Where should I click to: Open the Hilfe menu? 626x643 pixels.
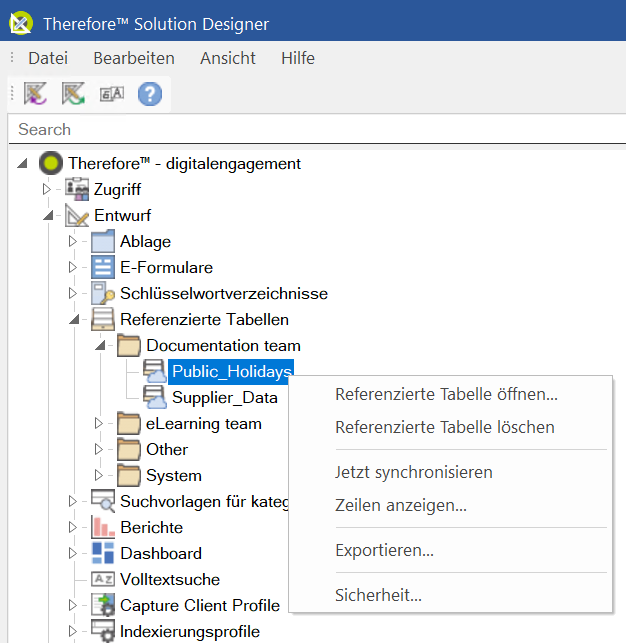(x=298, y=58)
